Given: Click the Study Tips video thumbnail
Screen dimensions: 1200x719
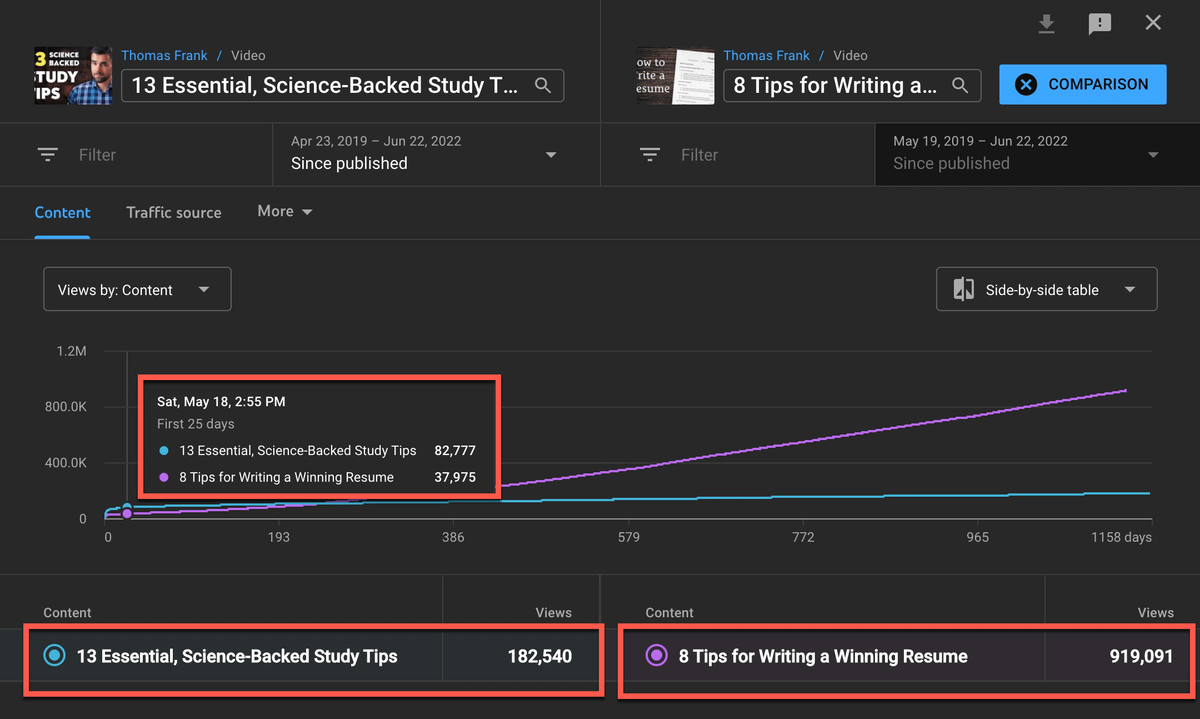Looking at the screenshot, I should 72,75.
